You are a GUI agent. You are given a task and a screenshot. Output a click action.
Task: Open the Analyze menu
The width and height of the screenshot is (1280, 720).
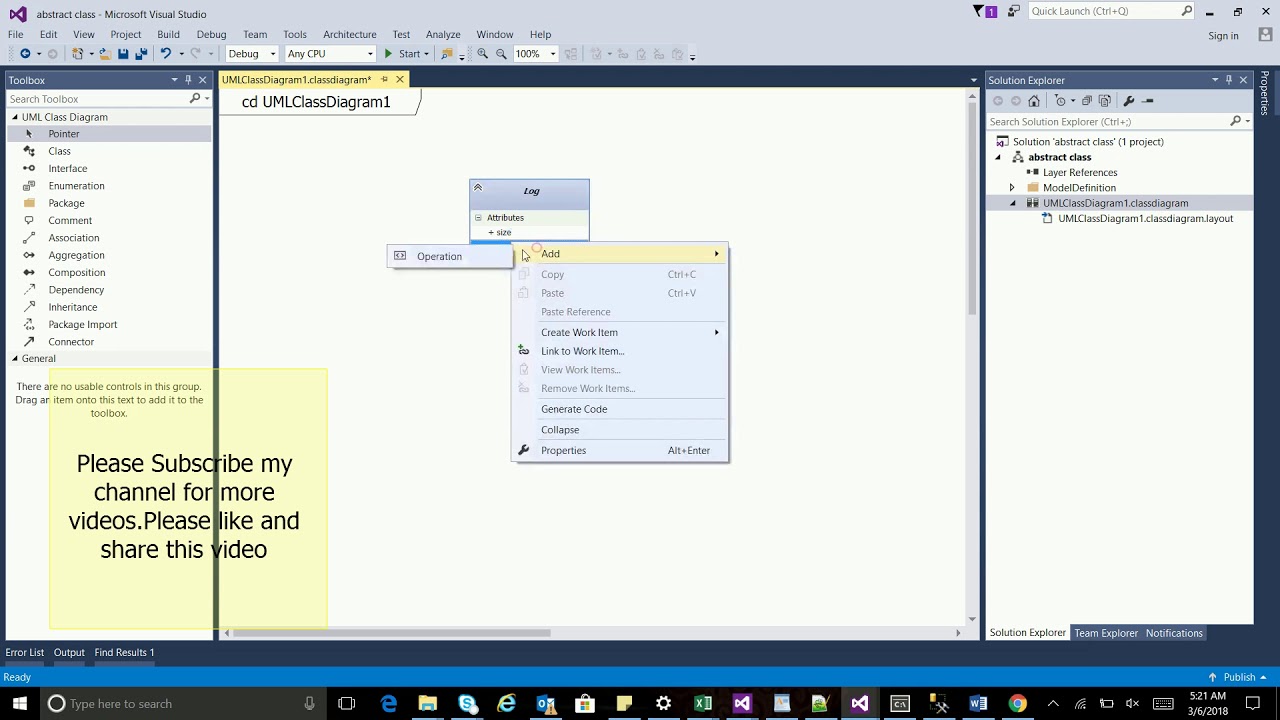443,34
